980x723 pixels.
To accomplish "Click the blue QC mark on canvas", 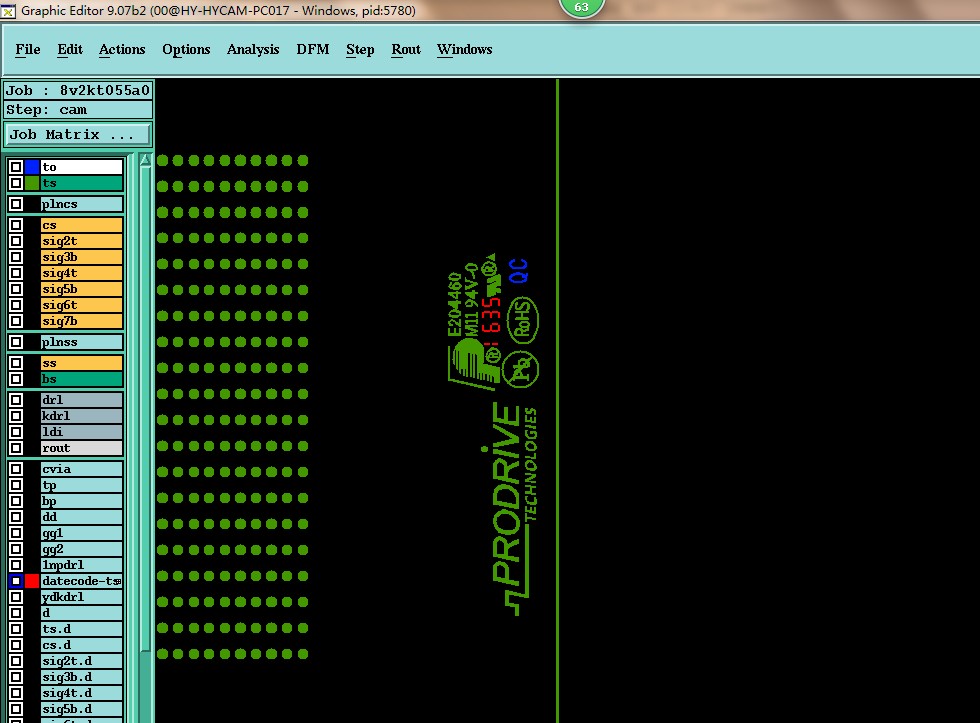I will pos(518,271).
